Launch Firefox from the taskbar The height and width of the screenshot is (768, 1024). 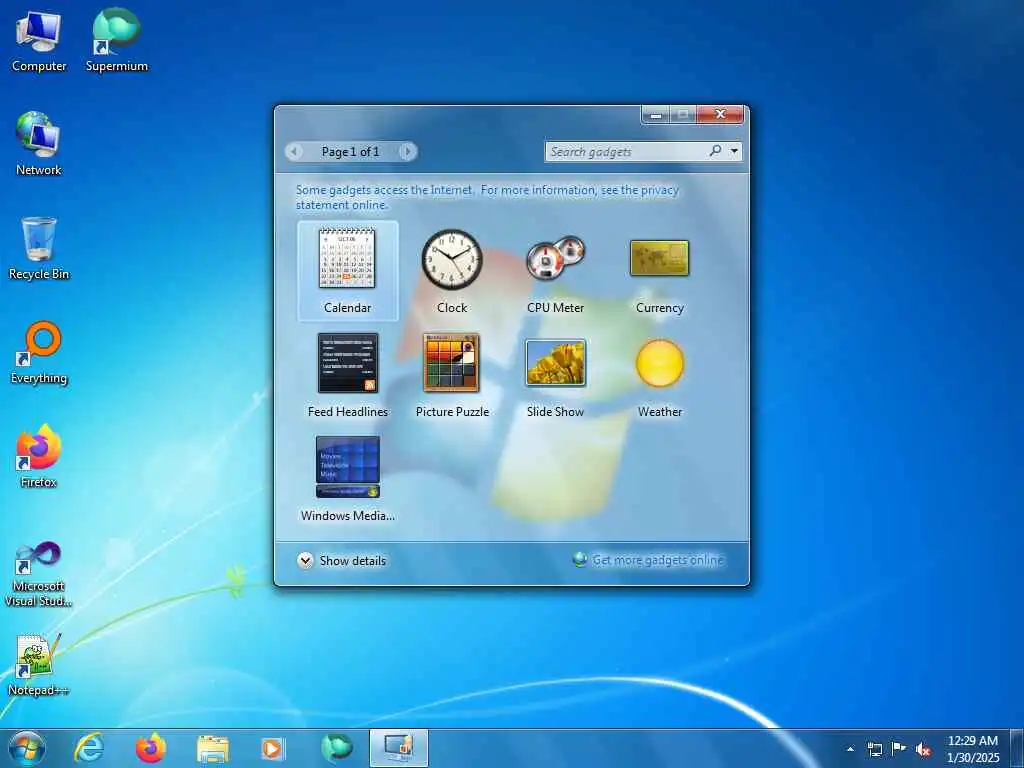coord(150,749)
